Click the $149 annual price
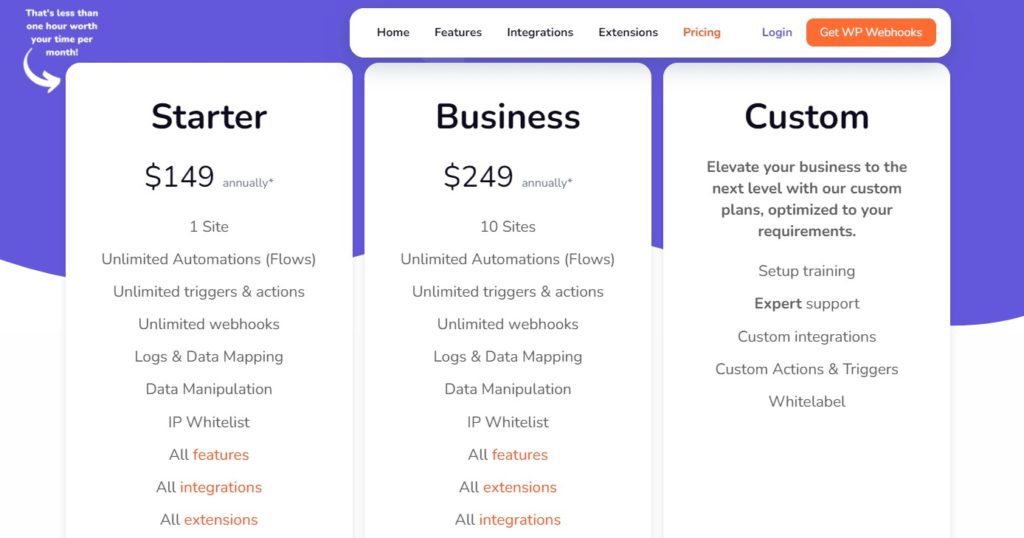1024x538 pixels. tap(180, 177)
